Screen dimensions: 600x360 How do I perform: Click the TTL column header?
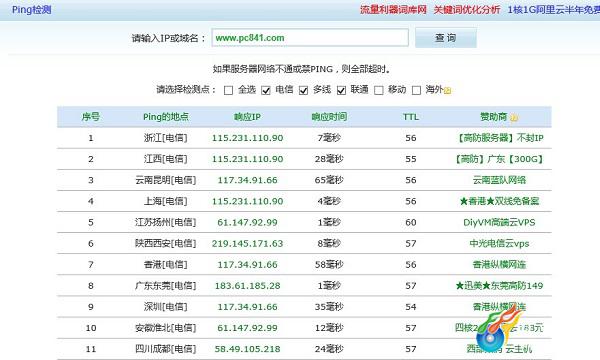click(411, 117)
